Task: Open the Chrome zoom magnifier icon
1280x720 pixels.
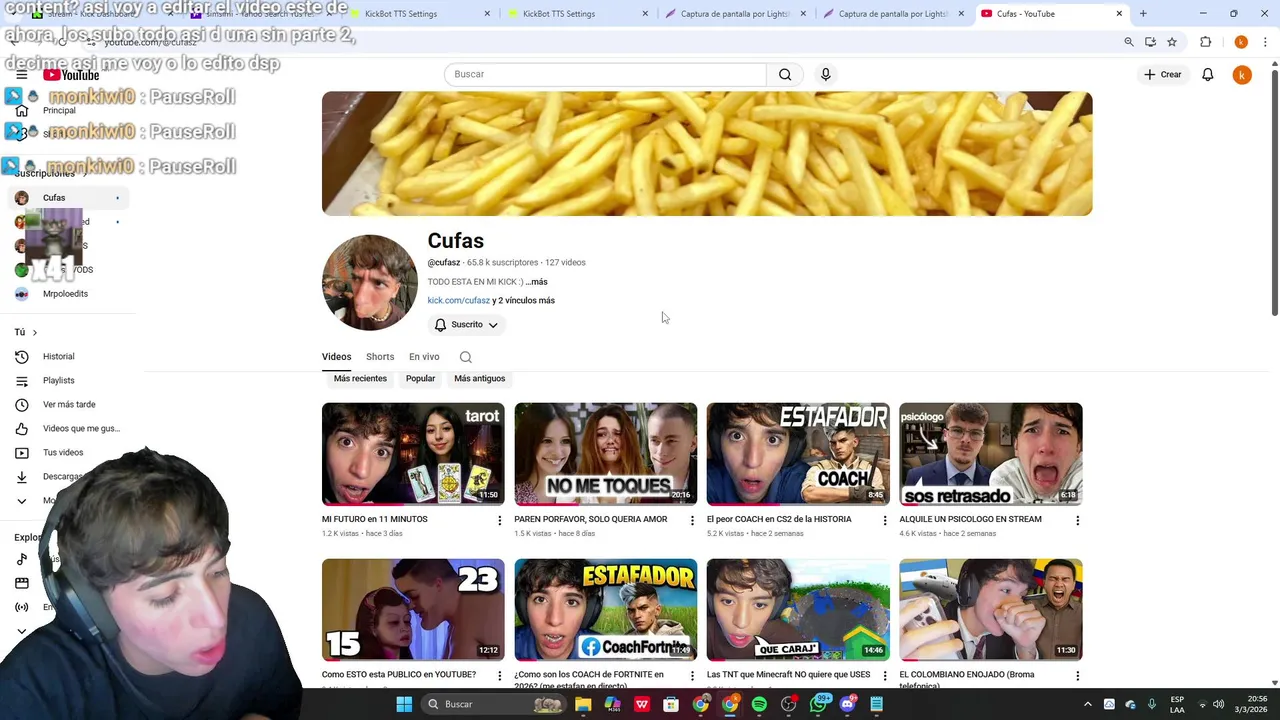Action: pos(1129,42)
